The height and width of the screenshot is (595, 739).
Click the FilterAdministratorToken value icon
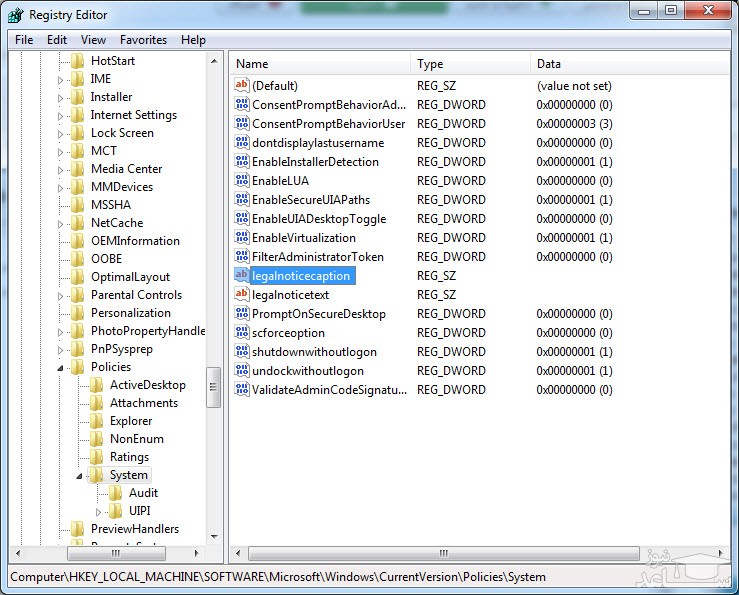tap(241, 257)
